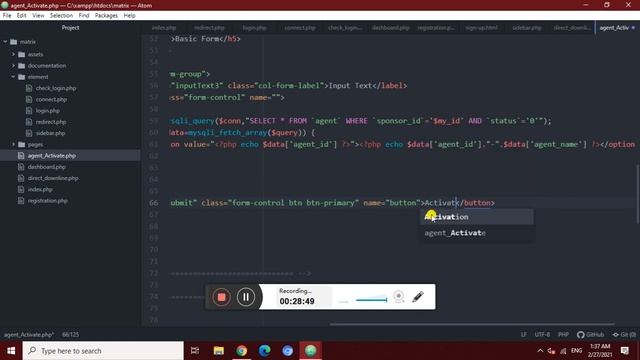Image resolution: width=640 pixels, height=360 pixels.
Task: Open the notifications action center
Action: pyautogui.click(x=624, y=351)
